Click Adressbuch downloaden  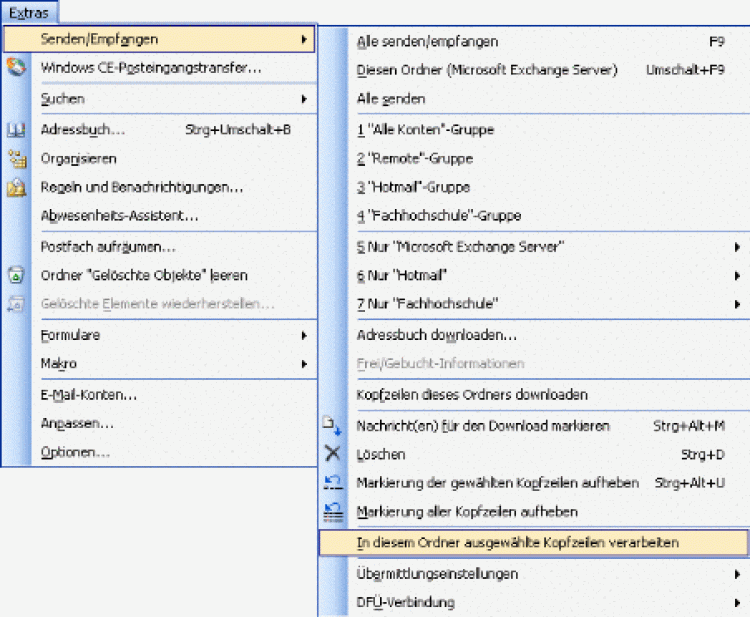click(x=436, y=335)
